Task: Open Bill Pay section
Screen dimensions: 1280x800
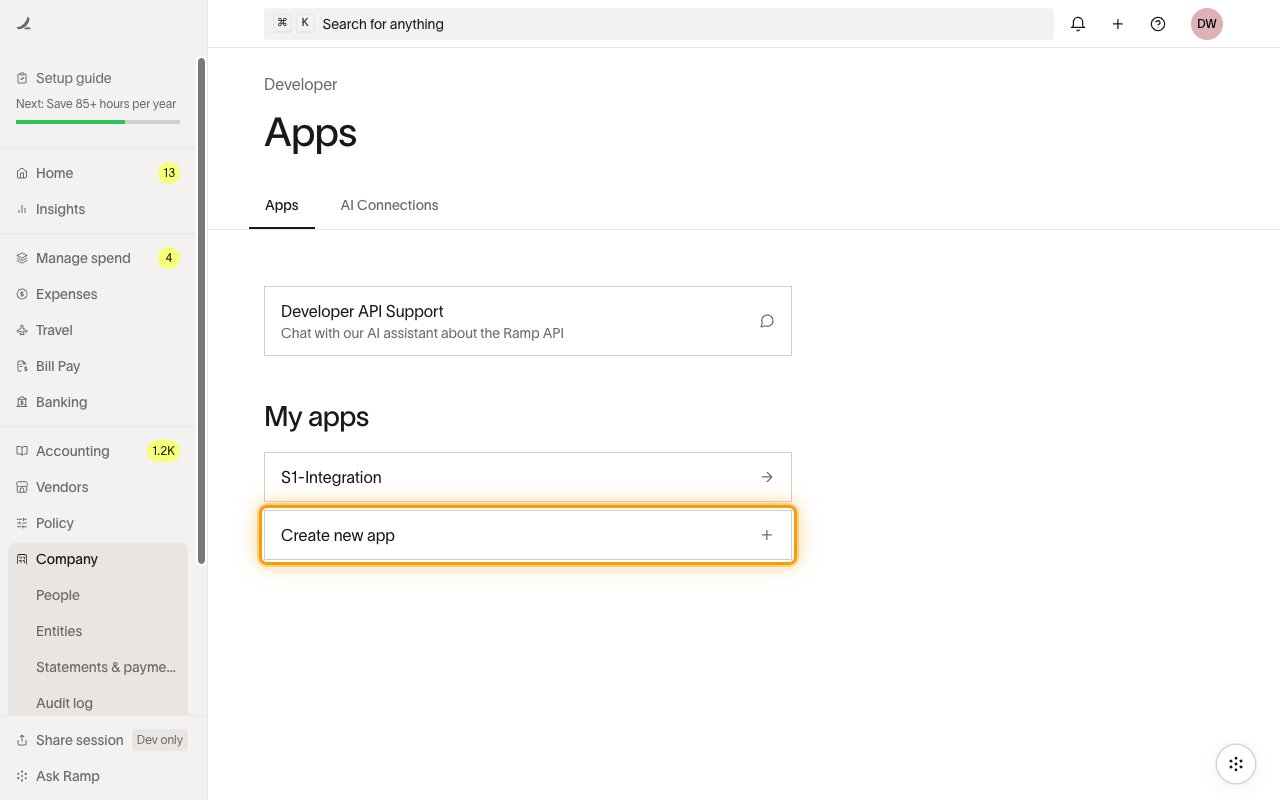Action: click(98, 366)
